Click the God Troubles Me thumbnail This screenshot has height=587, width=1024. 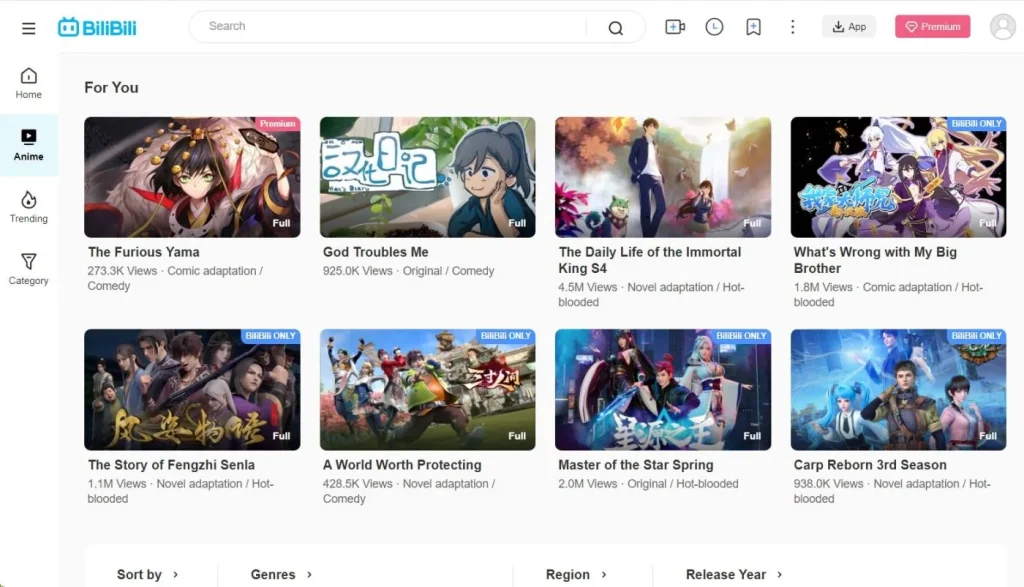[x=427, y=177]
